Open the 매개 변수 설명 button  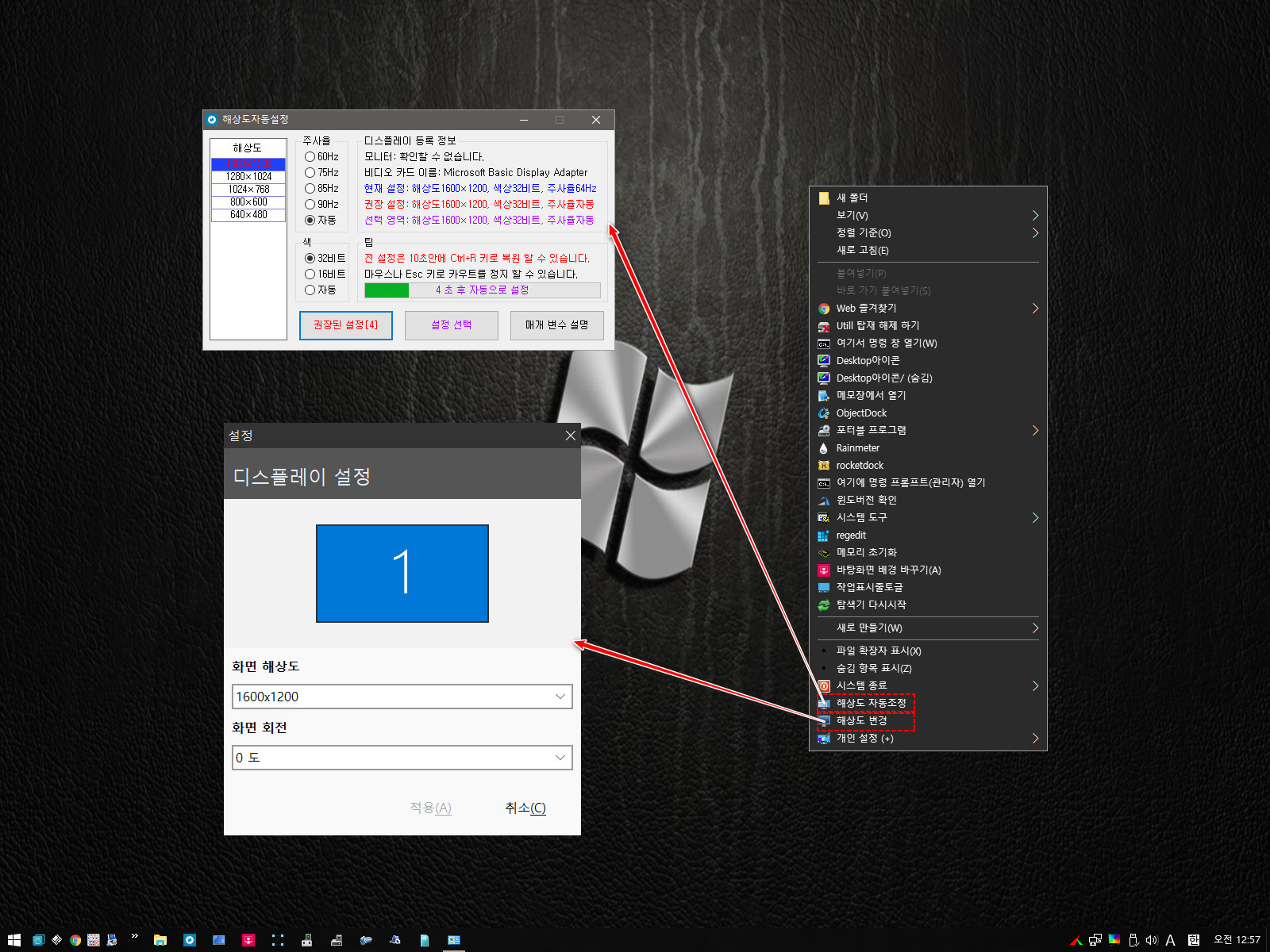pos(557,325)
